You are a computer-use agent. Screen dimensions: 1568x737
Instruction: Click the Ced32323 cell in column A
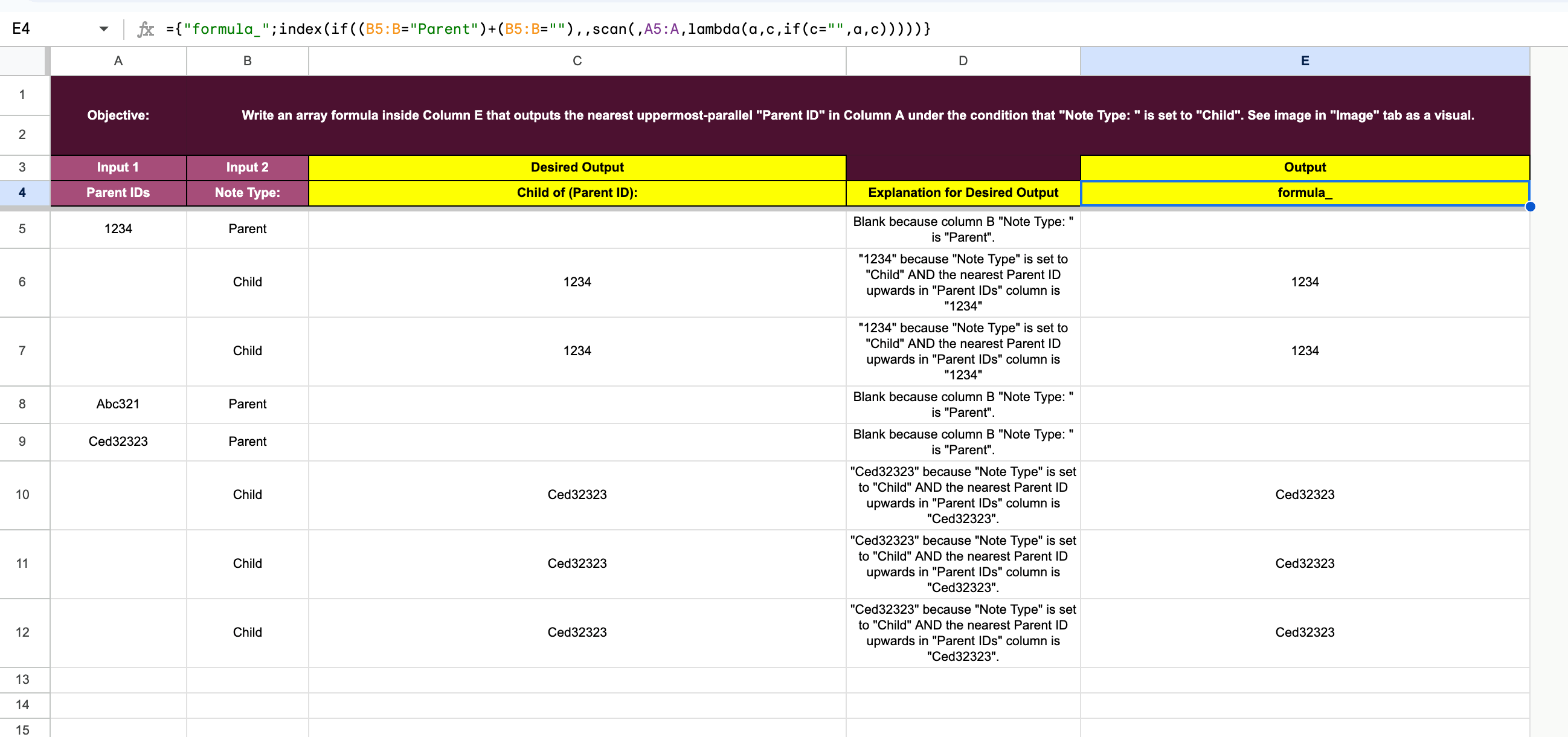[118, 441]
